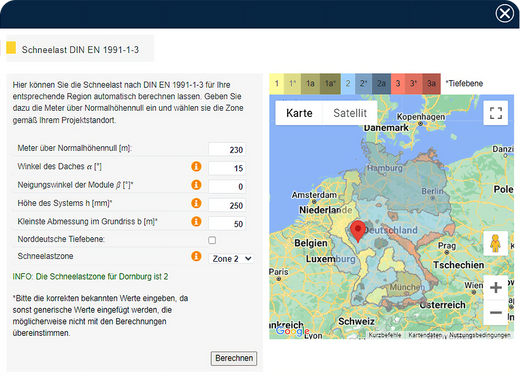Image resolution: width=520 pixels, height=390 pixels.
Task: Open info for Höhe des Systems
Action: tap(196, 203)
